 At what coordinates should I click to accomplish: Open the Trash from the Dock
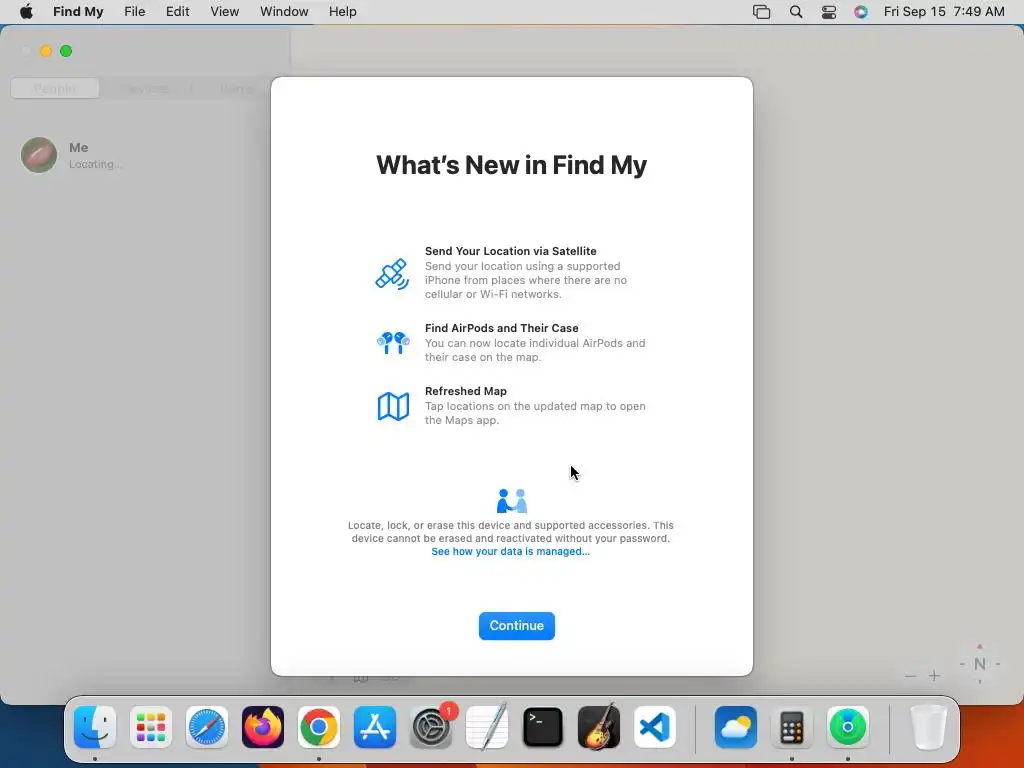point(929,727)
